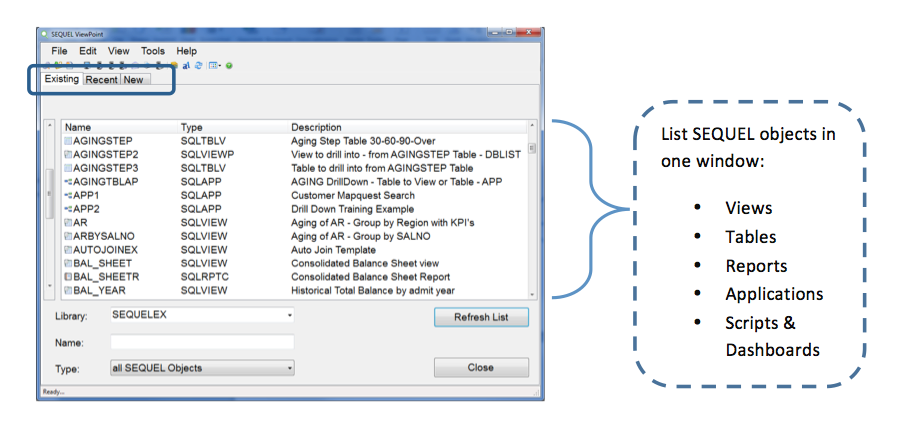Click the AGINGTBLAP application icon
The height and width of the screenshot is (437, 902).
click(x=68, y=182)
